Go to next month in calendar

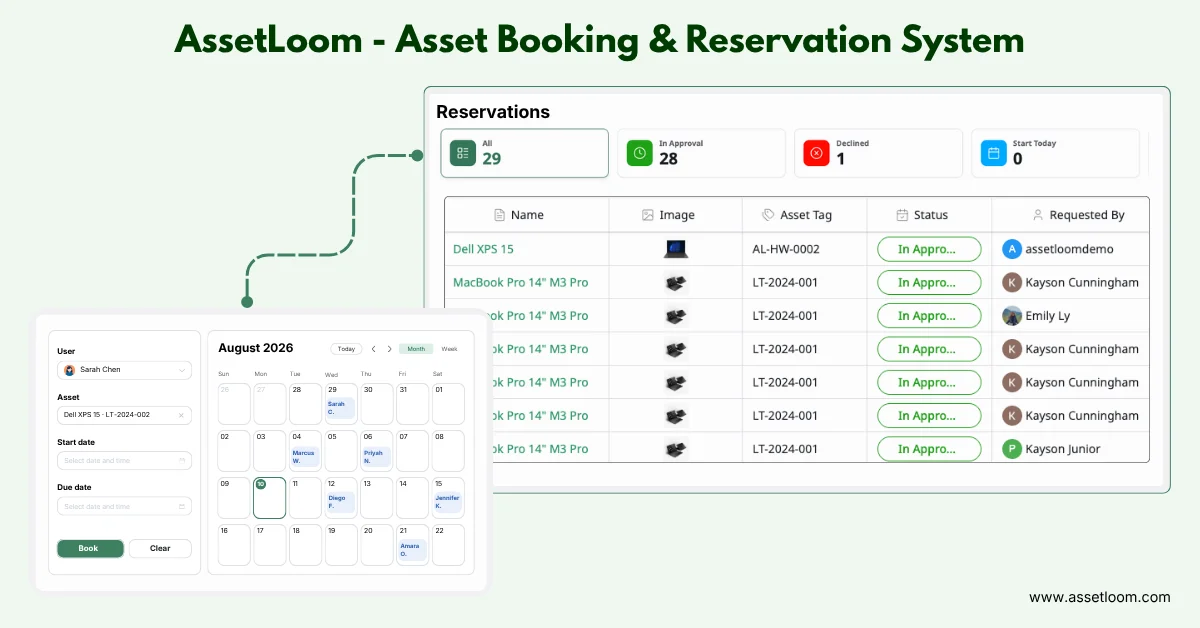pos(389,349)
